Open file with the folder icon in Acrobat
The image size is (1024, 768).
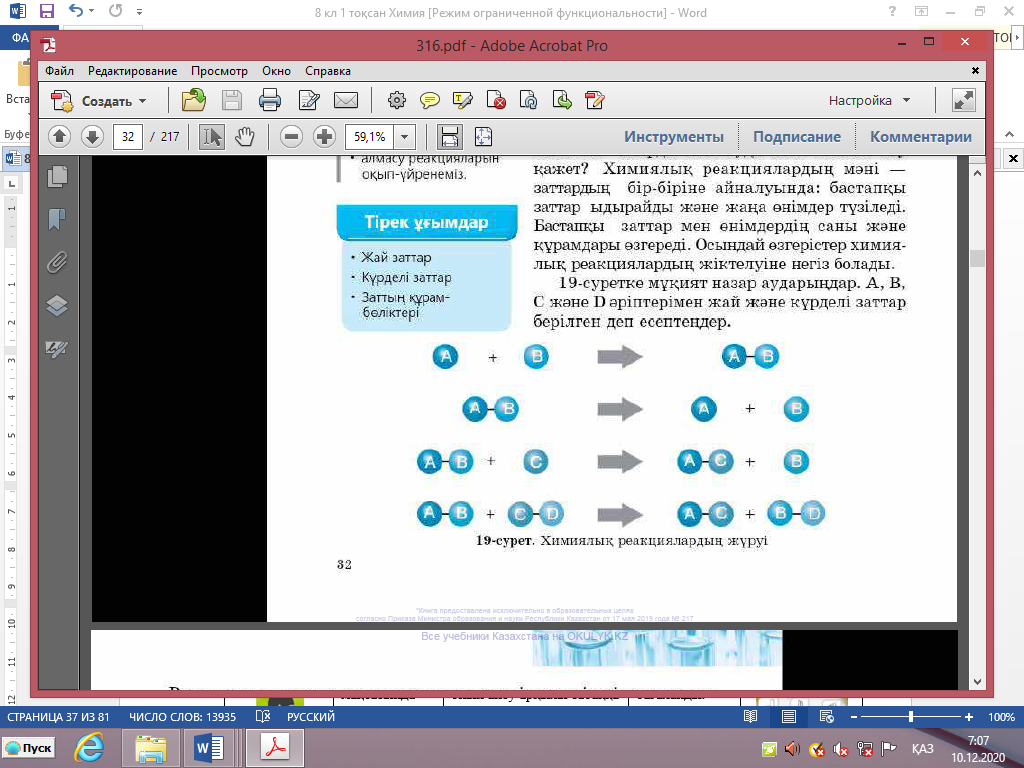click(193, 101)
